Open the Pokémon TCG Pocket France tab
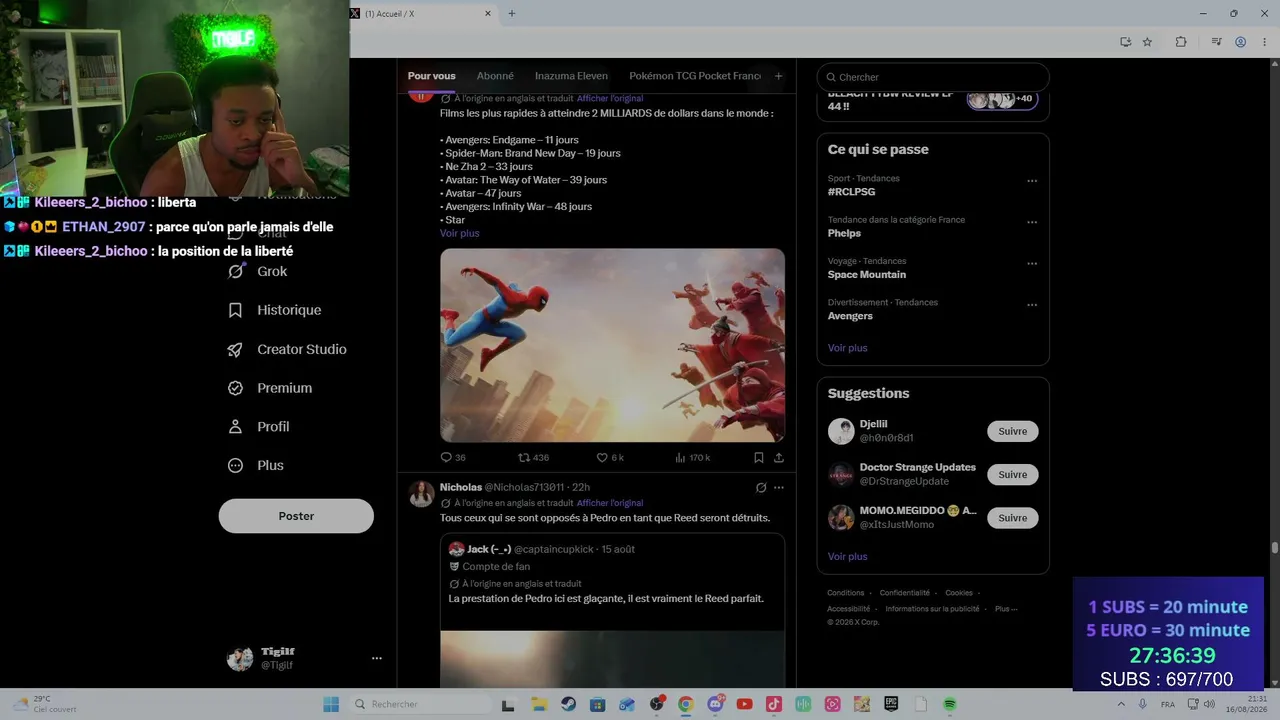The height and width of the screenshot is (720, 1280). (x=695, y=76)
